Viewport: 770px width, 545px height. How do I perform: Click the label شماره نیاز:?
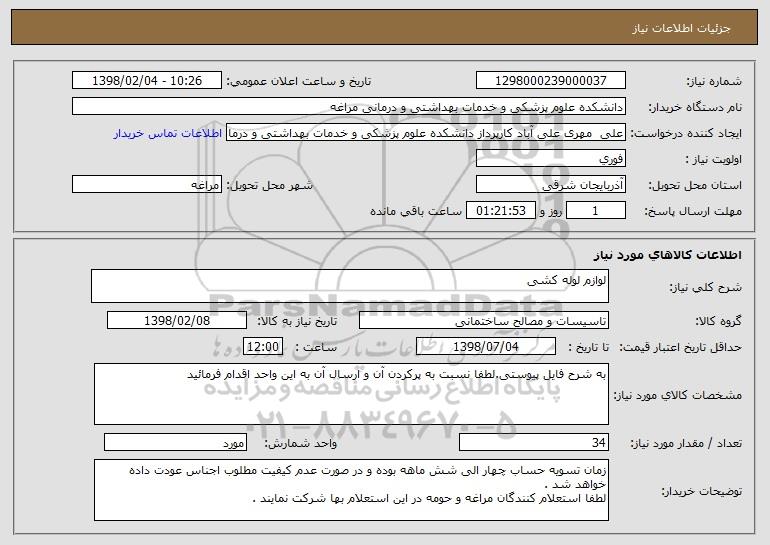tap(714, 82)
